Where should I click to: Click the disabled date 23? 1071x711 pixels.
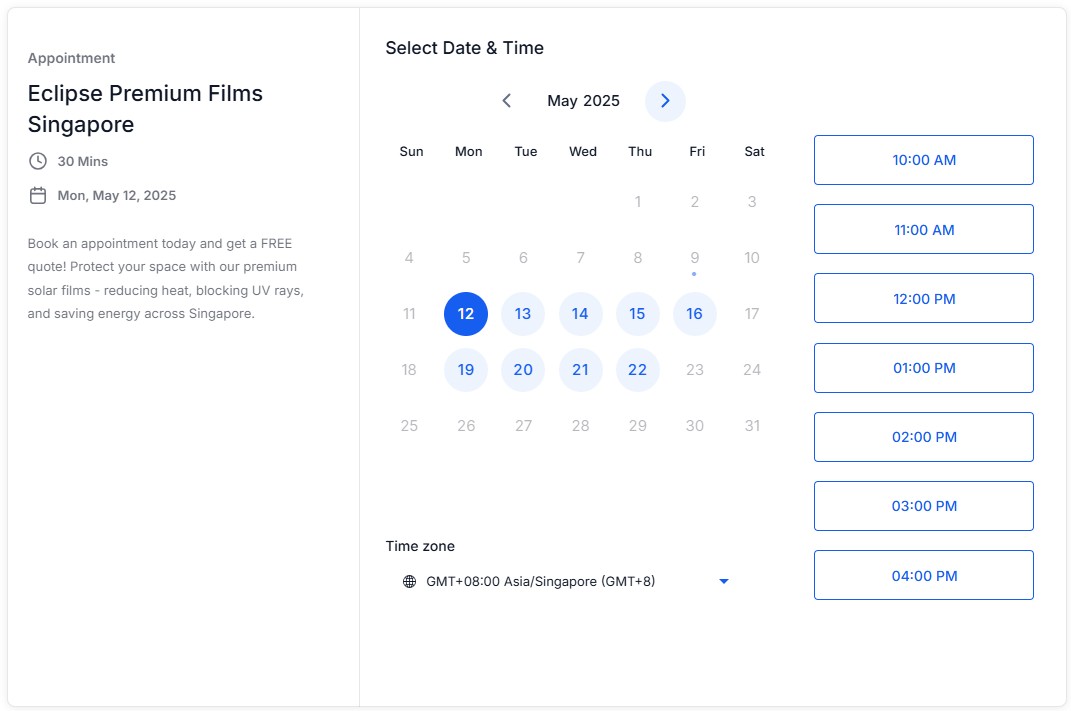[695, 370]
